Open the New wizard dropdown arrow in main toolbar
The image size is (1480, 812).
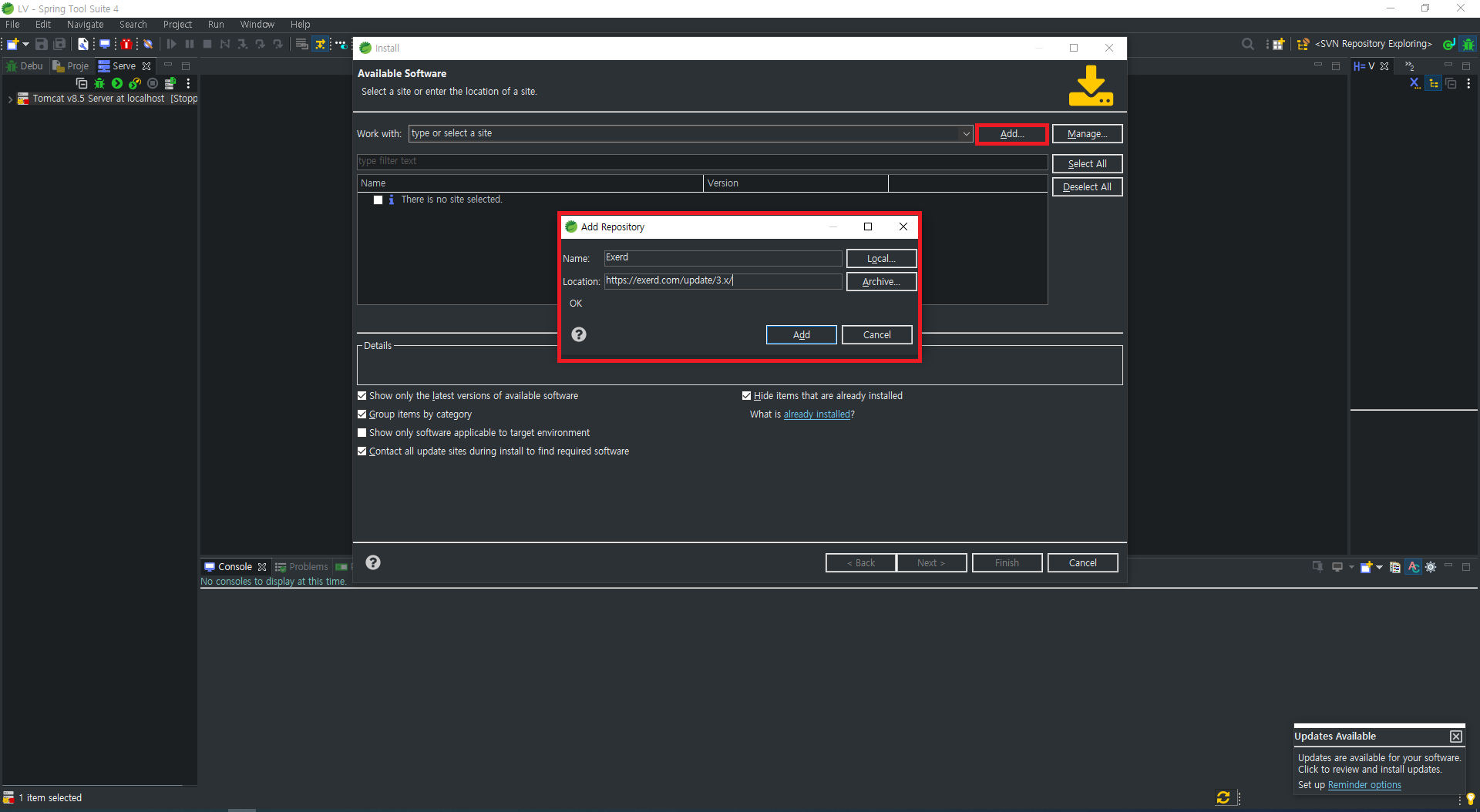[x=25, y=45]
